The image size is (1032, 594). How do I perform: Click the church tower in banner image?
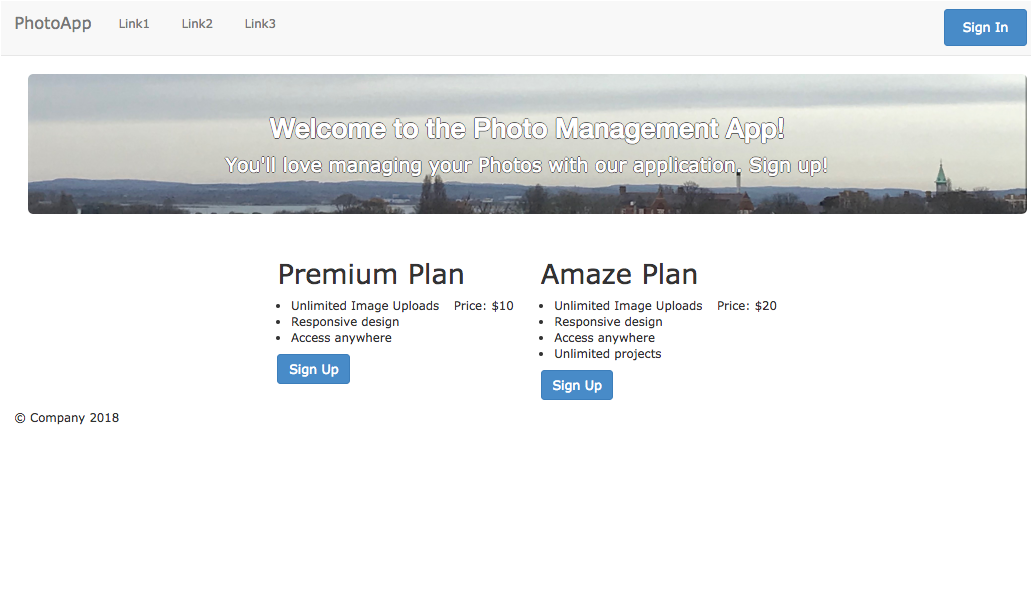(x=941, y=180)
